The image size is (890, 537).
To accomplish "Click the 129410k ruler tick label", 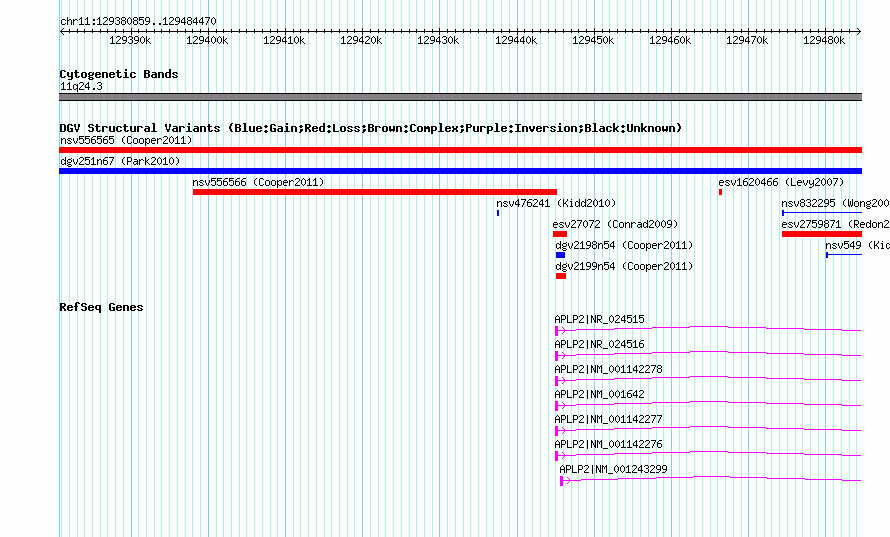I will (x=284, y=40).
